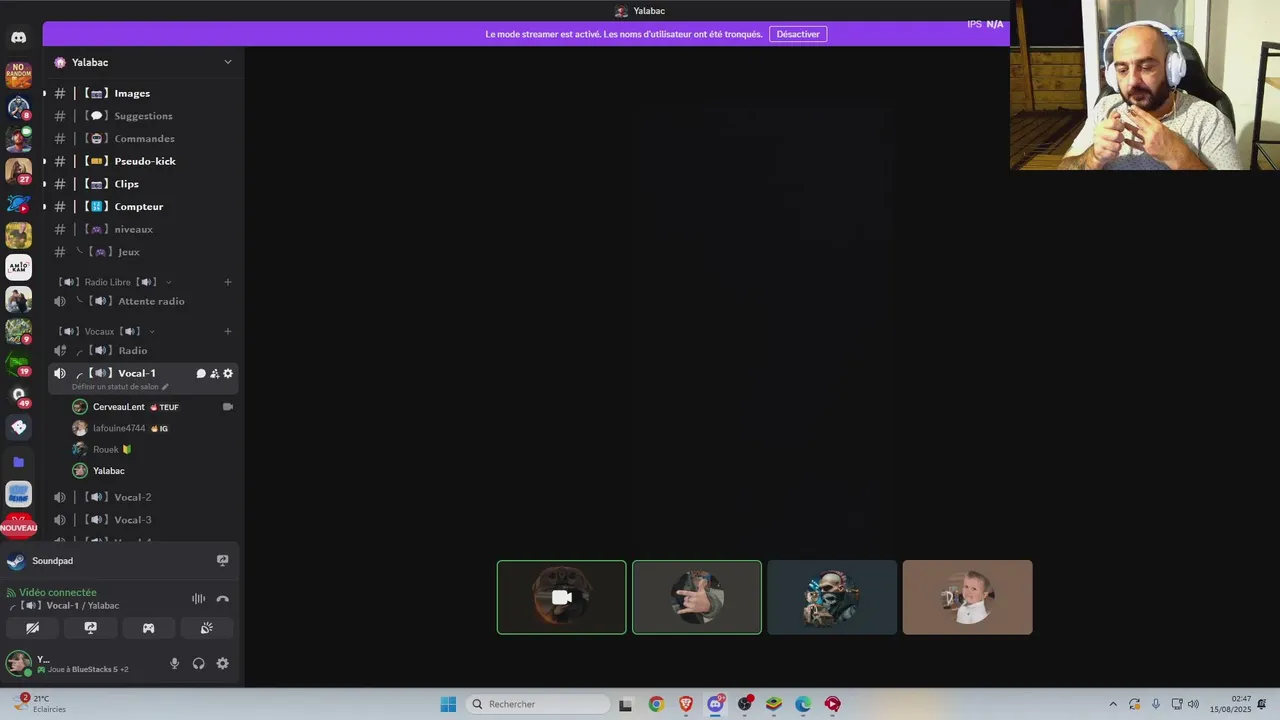Screen dimensions: 1280x720
Task: Open Windows Start menu
Action: (x=448, y=704)
